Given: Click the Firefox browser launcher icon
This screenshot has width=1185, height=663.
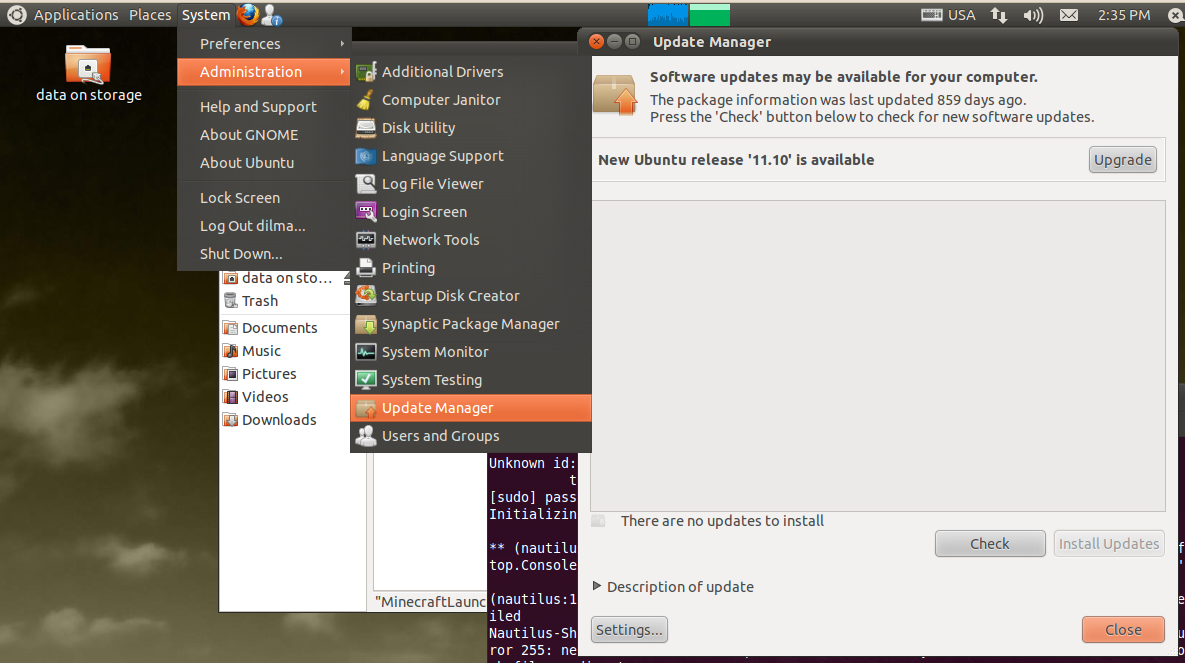Looking at the screenshot, I should click(x=247, y=14).
